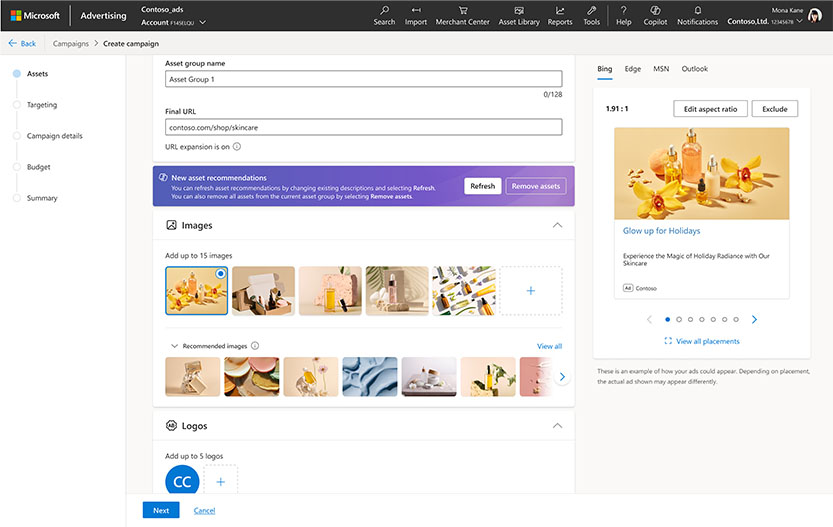Open the Account dropdown chevron

click(x=202, y=22)
